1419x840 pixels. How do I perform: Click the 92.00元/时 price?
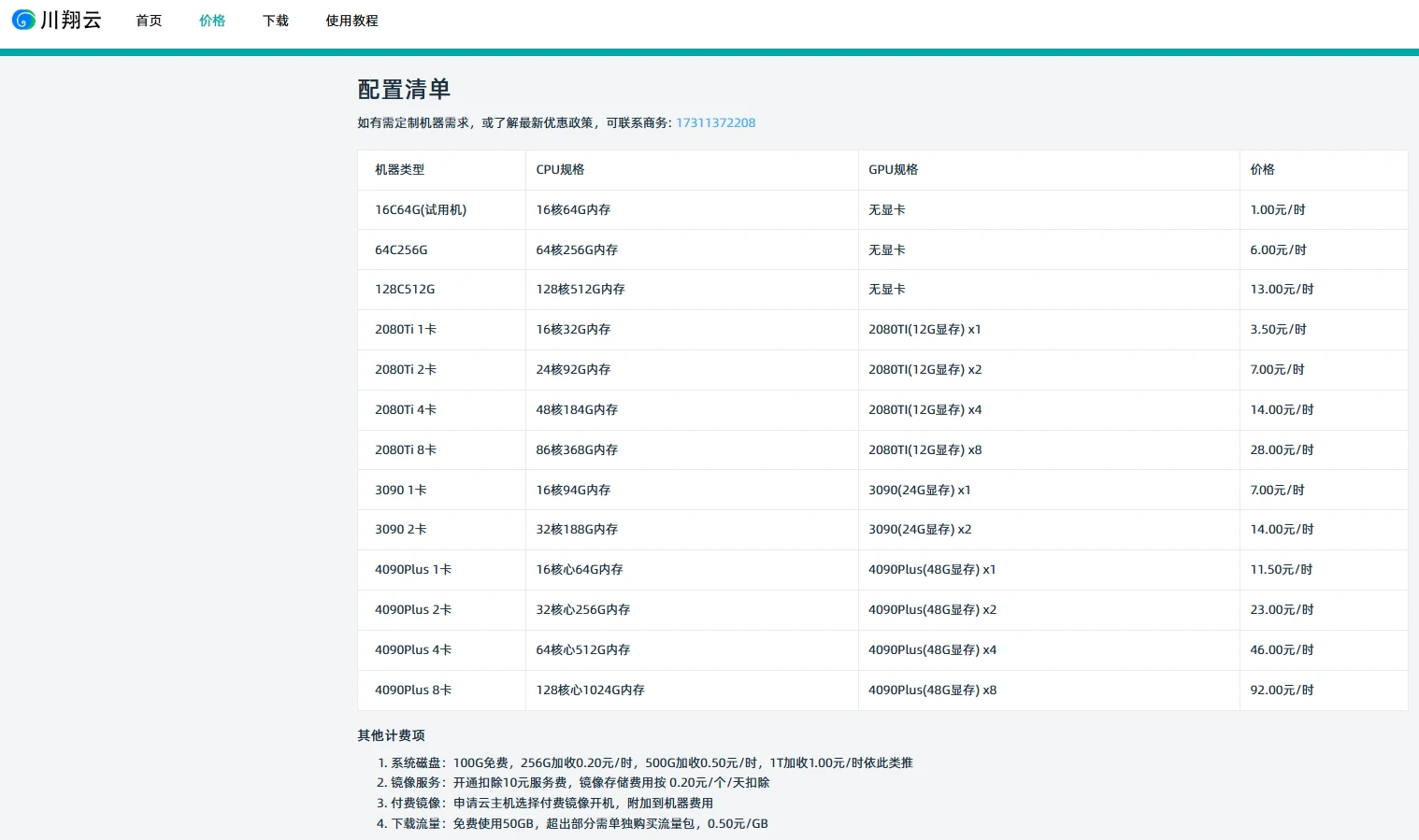(1283, 690)
